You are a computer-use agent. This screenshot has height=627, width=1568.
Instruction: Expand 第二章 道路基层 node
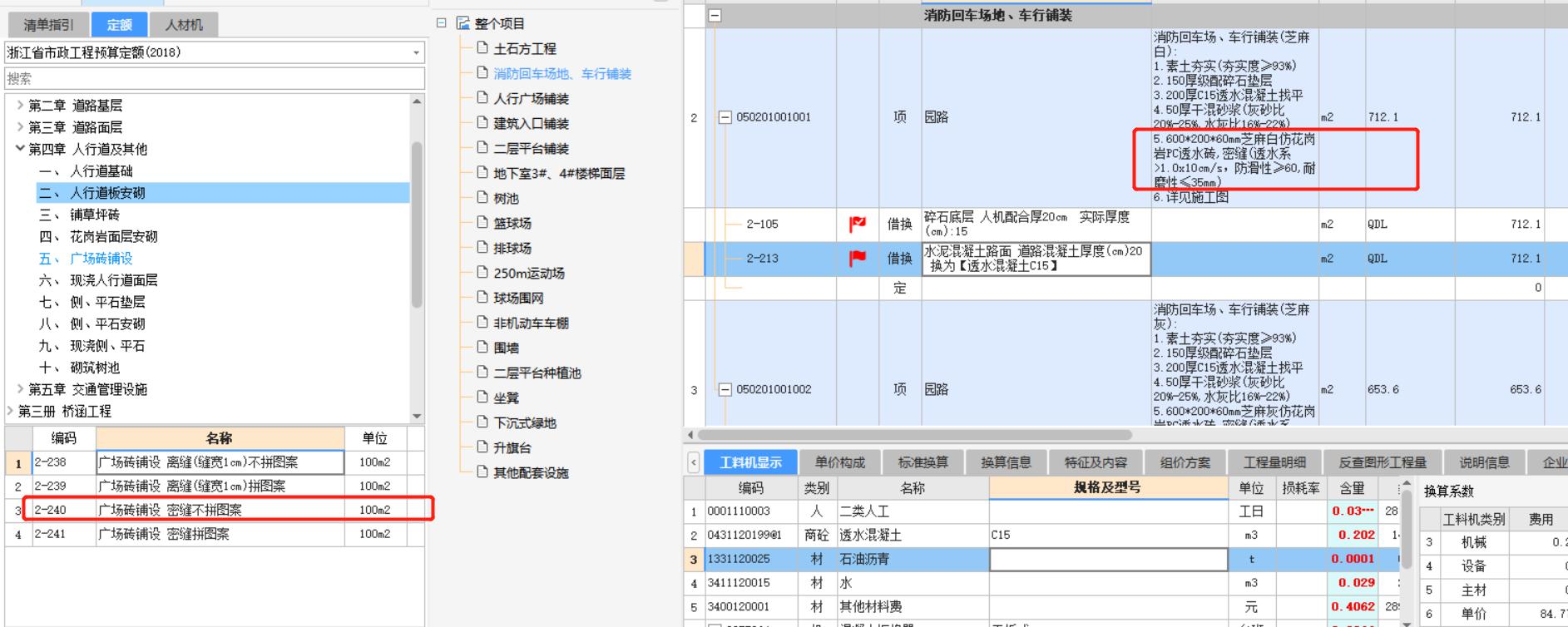tap(20, 106)
